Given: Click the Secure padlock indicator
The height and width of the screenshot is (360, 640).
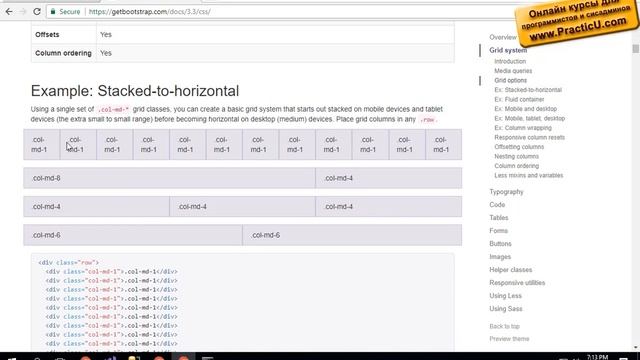Looking at the screenshot, I should point(65,12).
